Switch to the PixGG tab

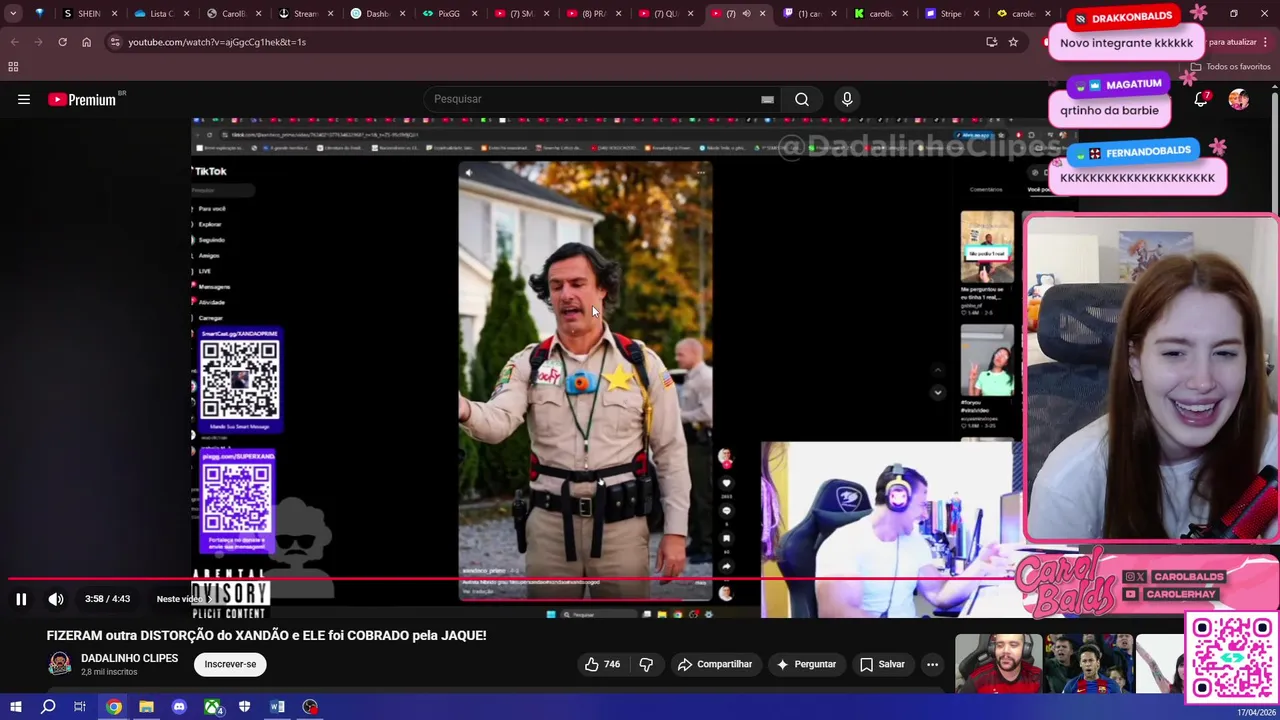tap(450, 14)
